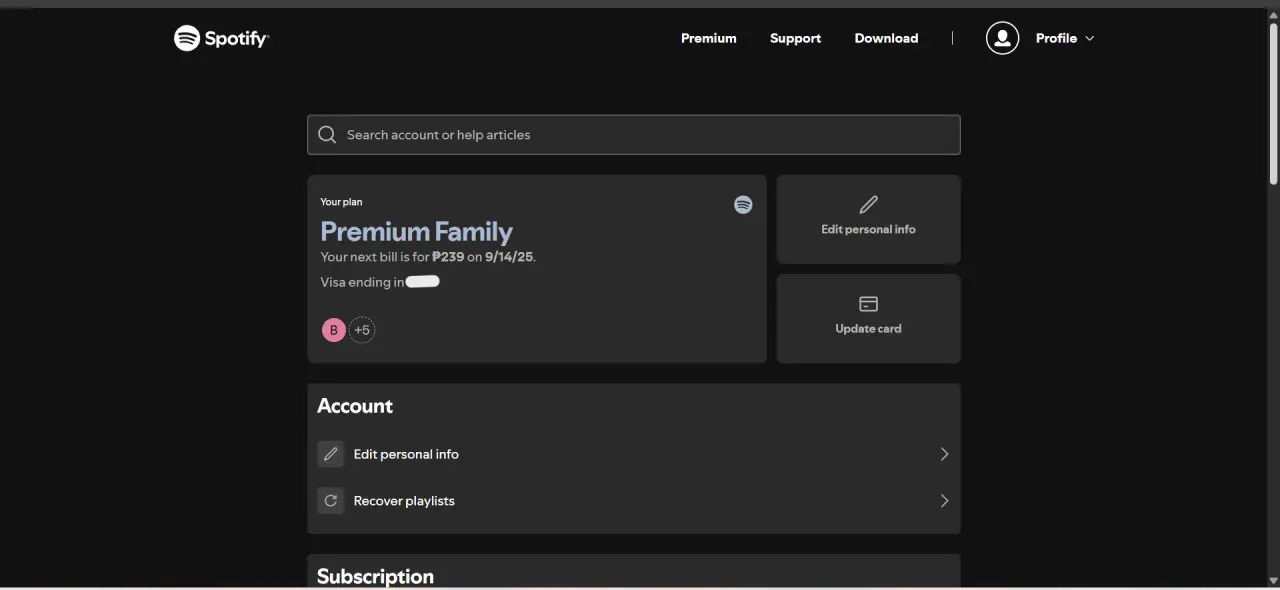Click the Recover playlists refresh icon

click(330, 501)
